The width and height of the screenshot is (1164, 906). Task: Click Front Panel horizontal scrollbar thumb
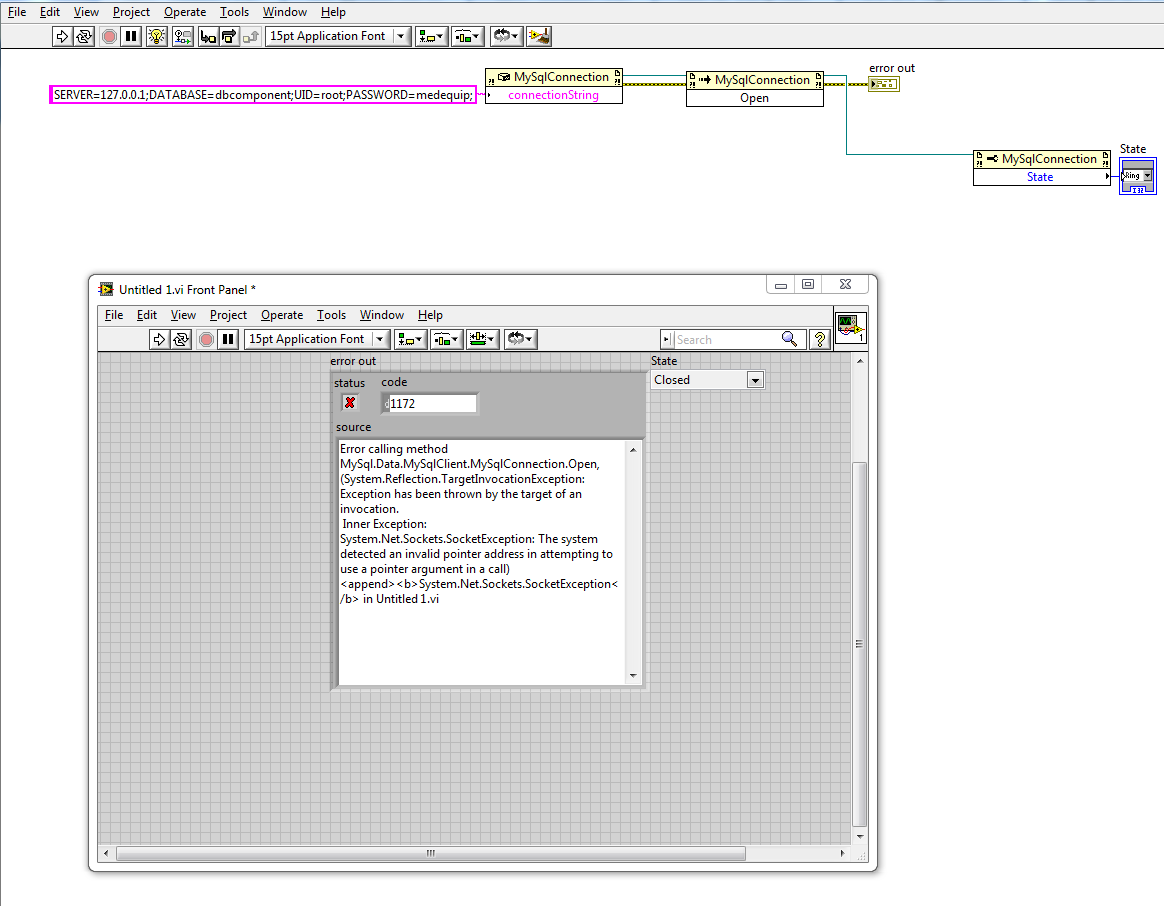[431, 853]
